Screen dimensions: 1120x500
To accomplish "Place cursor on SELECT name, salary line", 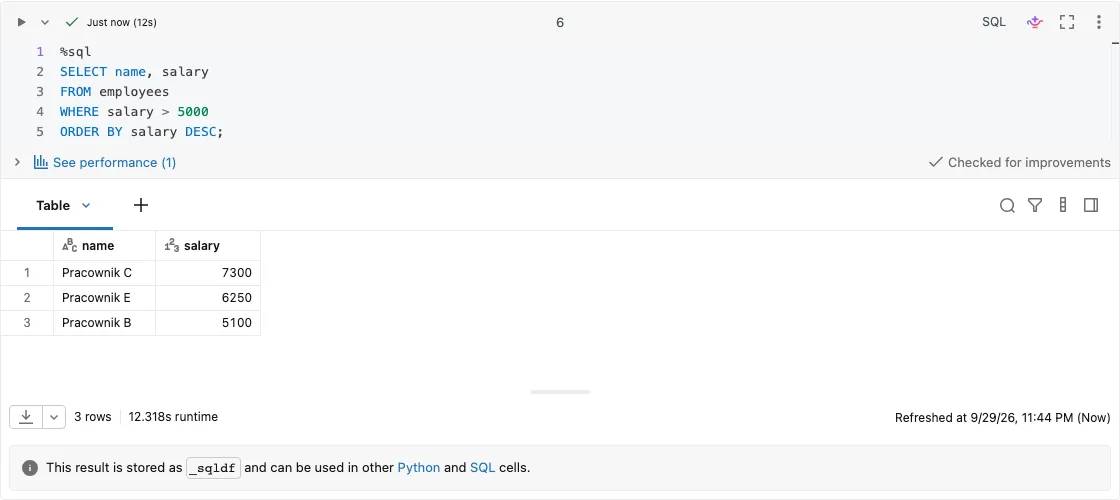I will (134, 71).
